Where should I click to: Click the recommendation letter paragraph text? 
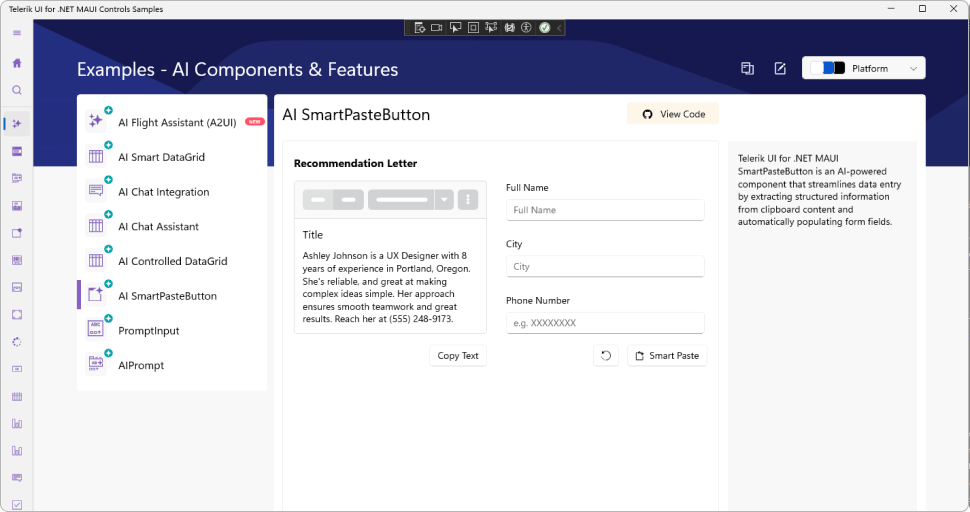[387, 287]
